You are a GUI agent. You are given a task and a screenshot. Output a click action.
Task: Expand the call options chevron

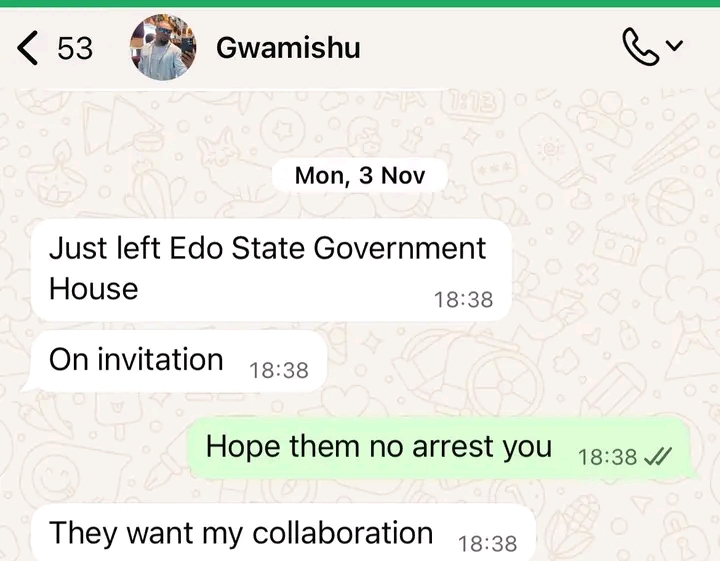click(675, 45)
